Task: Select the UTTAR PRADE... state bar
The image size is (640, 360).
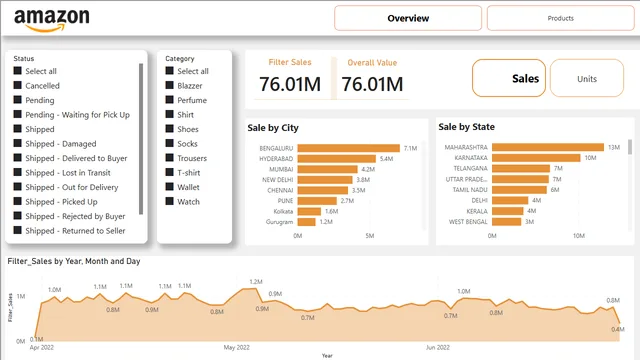Action: (520, 179)
